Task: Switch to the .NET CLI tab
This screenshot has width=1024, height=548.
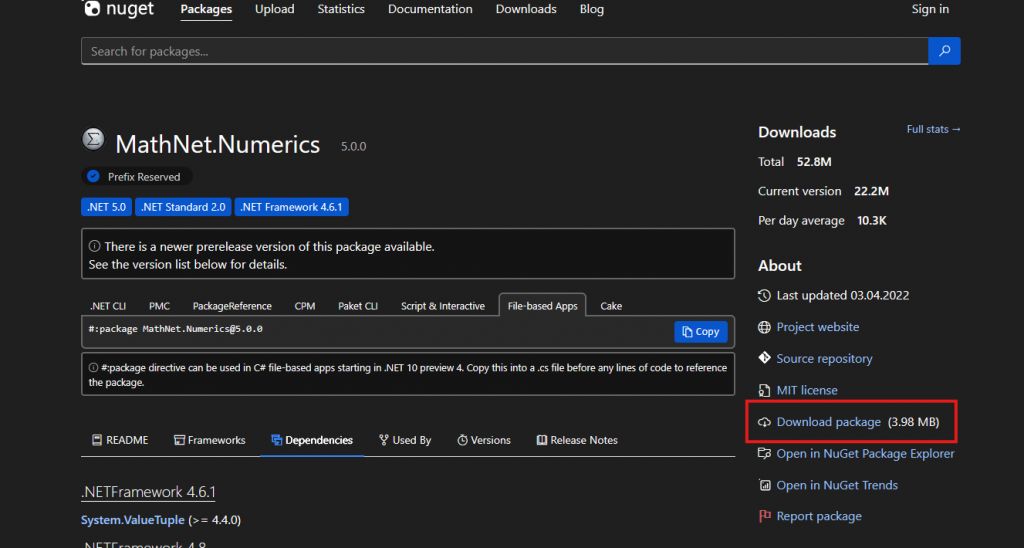Action: 107,306
